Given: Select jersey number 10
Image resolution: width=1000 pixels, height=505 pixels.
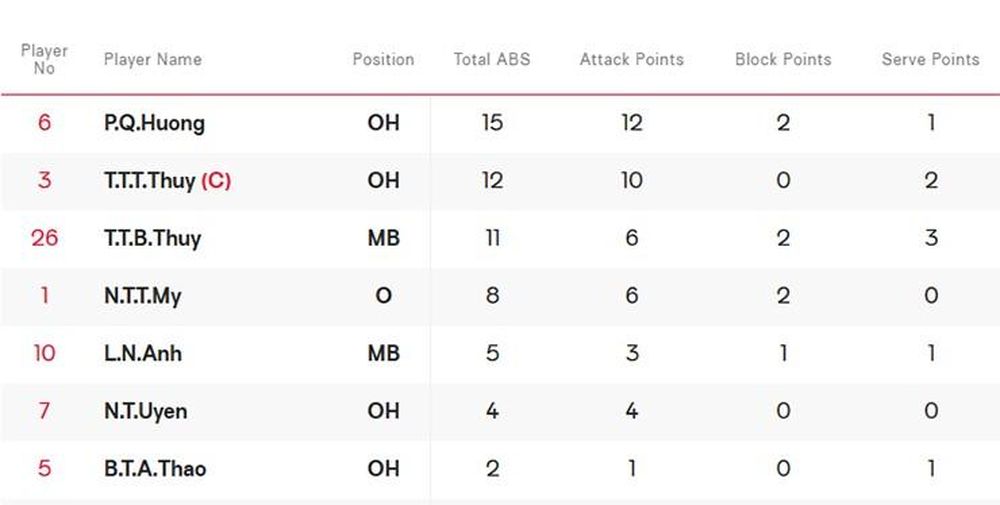Looking at the screenshot, I should [x=44, y=353].
